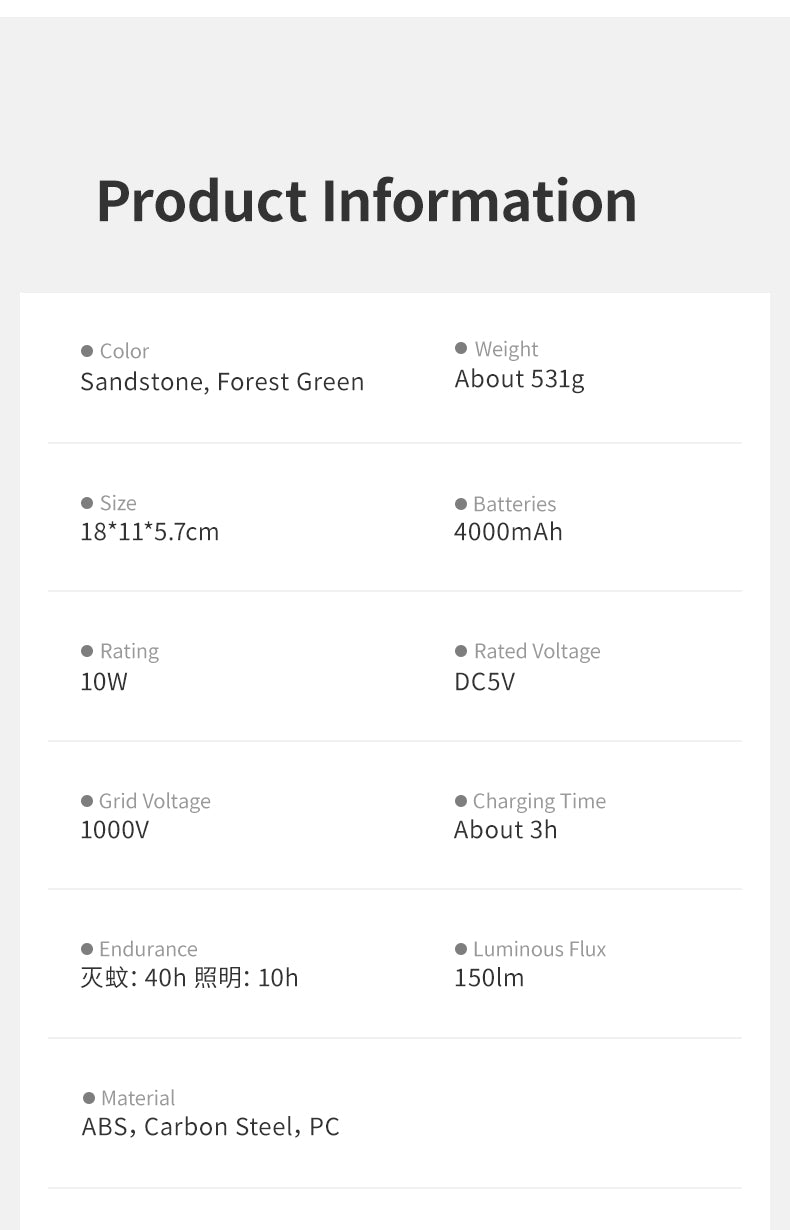Viewport: 790px width, 1230px height.
Task: Select the 4000mAh battery value
Action: 508,532
